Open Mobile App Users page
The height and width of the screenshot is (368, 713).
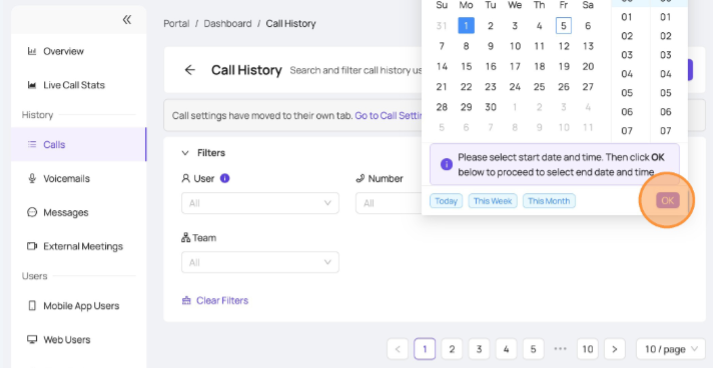click(79, 306)
